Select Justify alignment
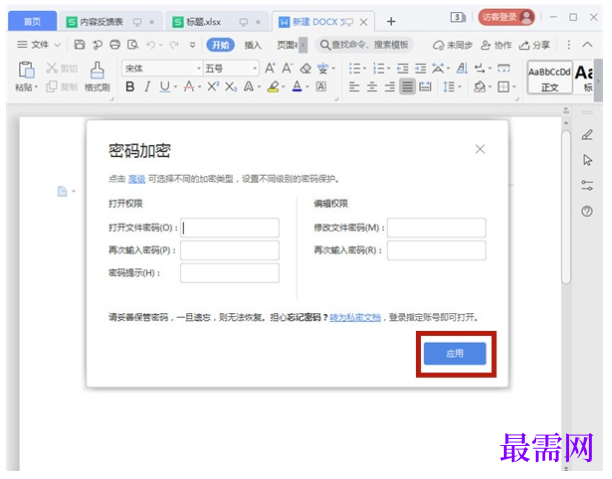Image resolution: width=612 pixels, height=479 pixels. tap(407, 87)
